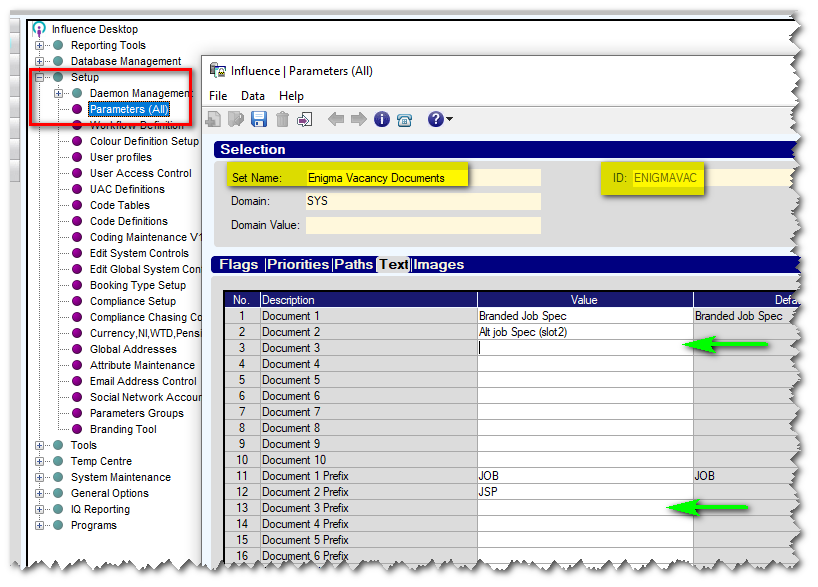This screenshot has width=818, height=587.
Task: Click the grey tag edit toolbar icon
Action: click(236, 119)
